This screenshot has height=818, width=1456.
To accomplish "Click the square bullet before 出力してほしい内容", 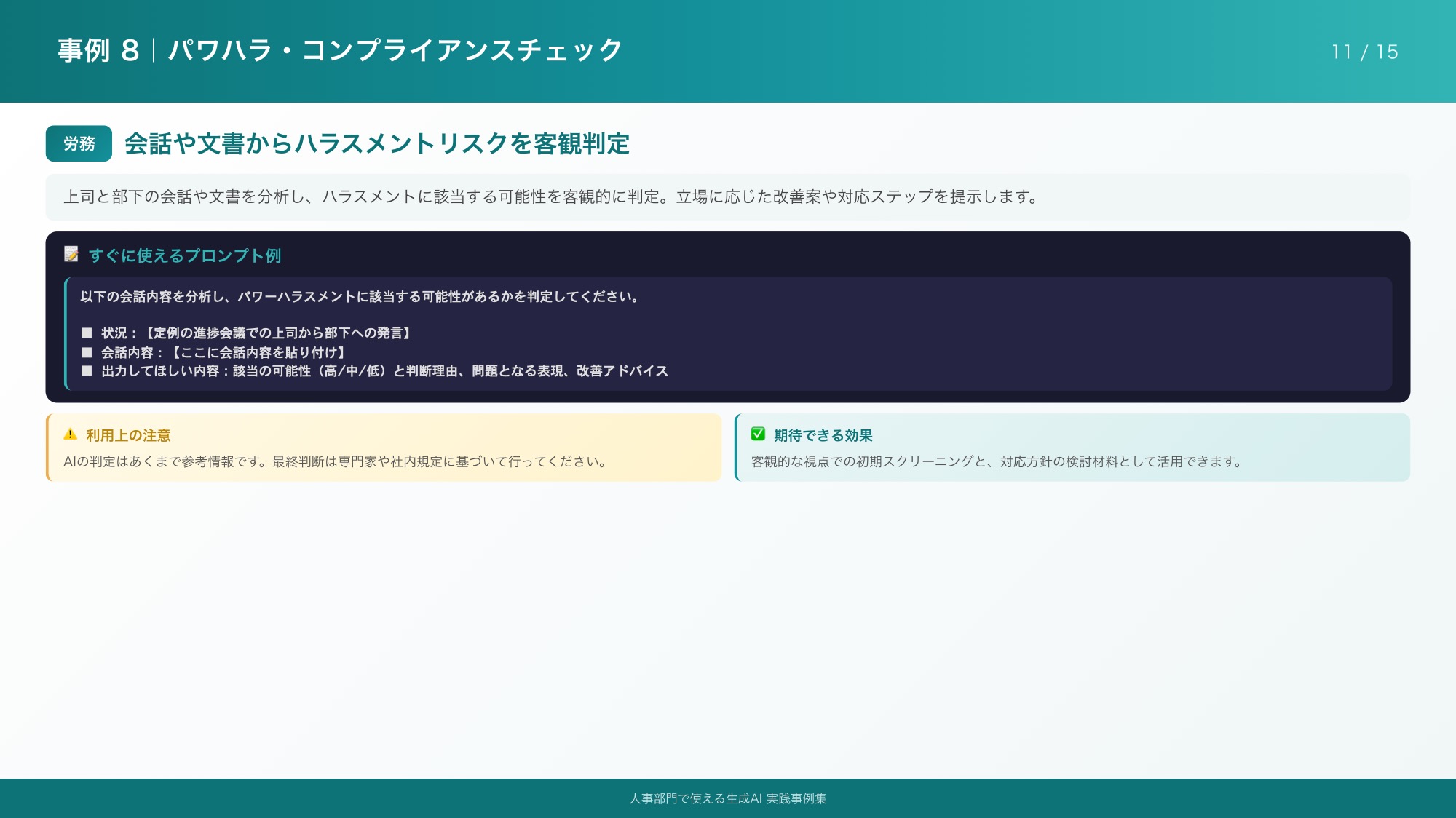I will (87, 371).
